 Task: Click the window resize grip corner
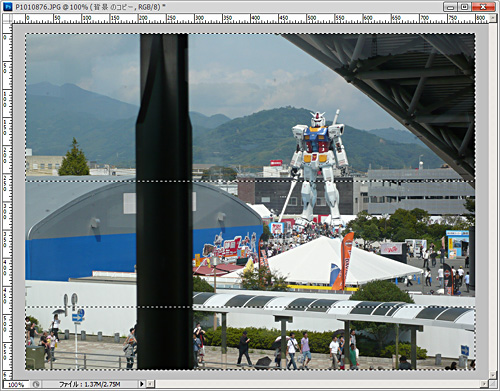(x=493, y=384)
